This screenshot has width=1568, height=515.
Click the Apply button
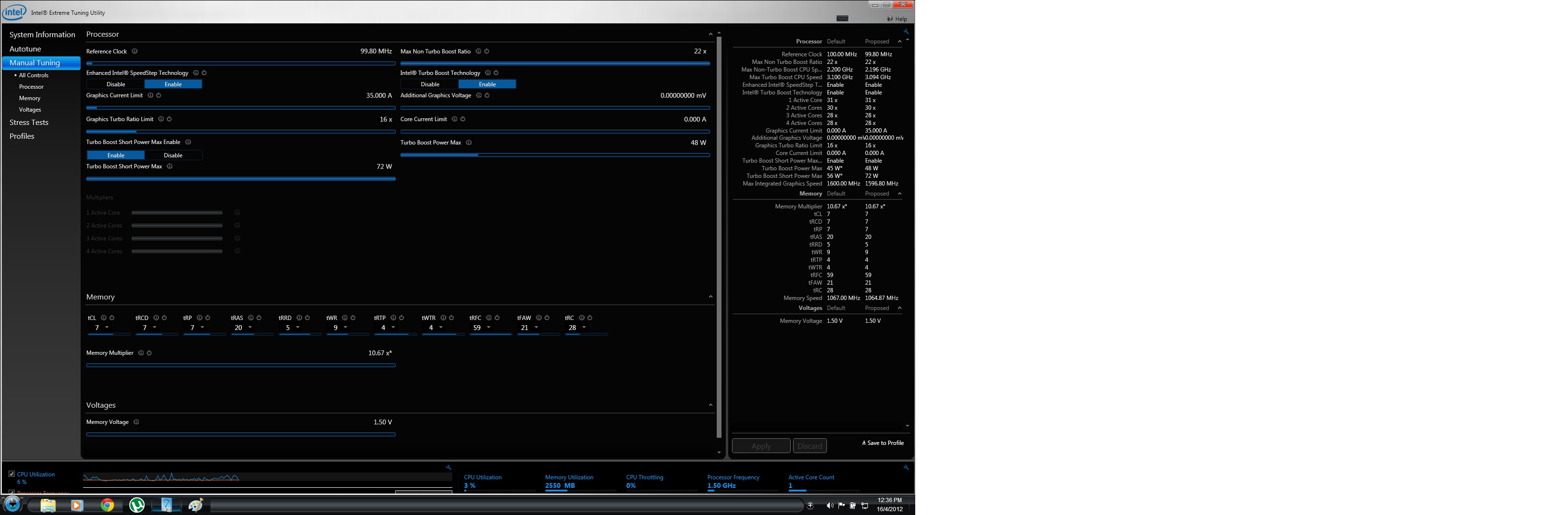point(761,446)
